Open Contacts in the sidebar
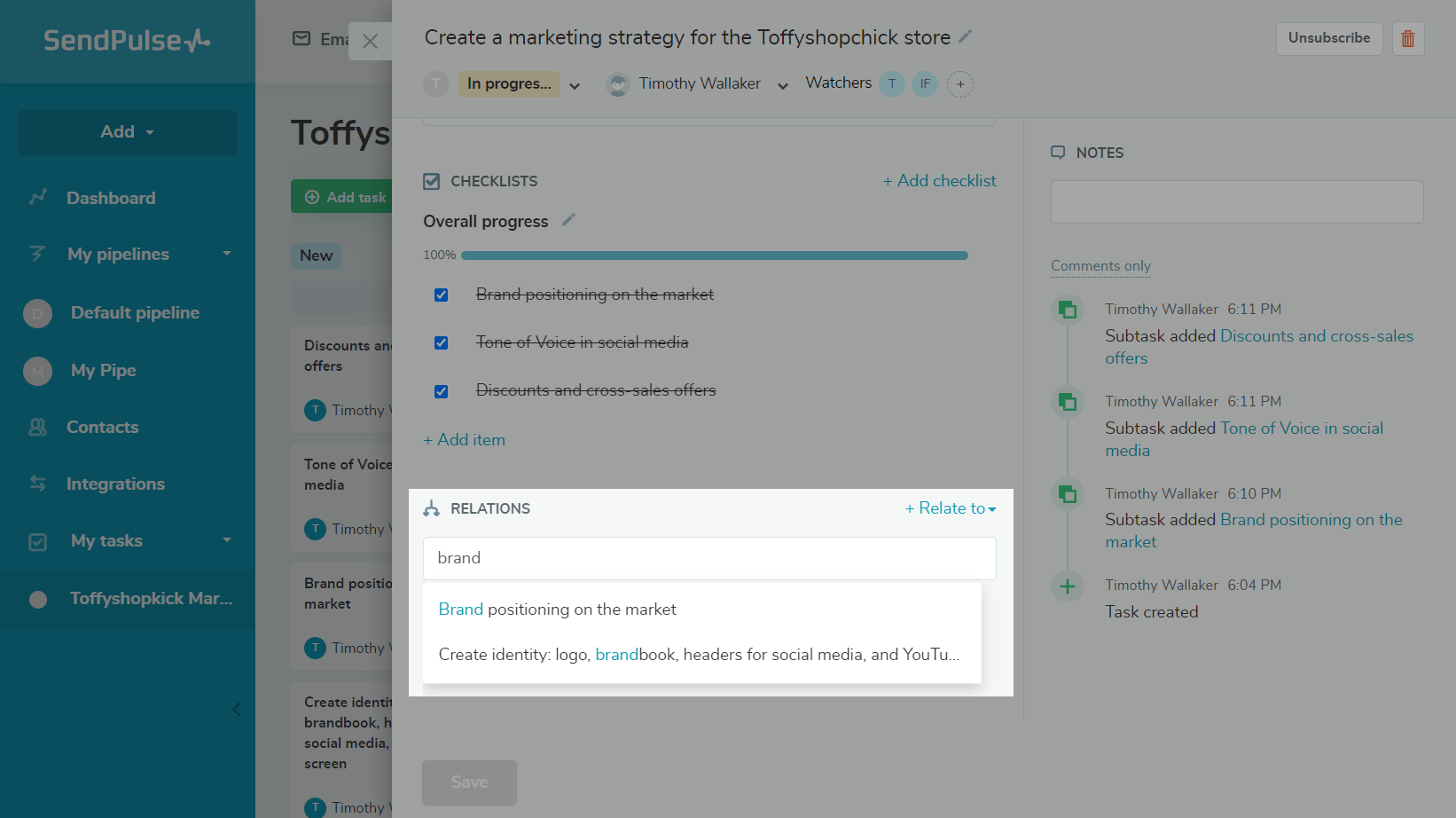1456x818 pixels. click(103, 427)
